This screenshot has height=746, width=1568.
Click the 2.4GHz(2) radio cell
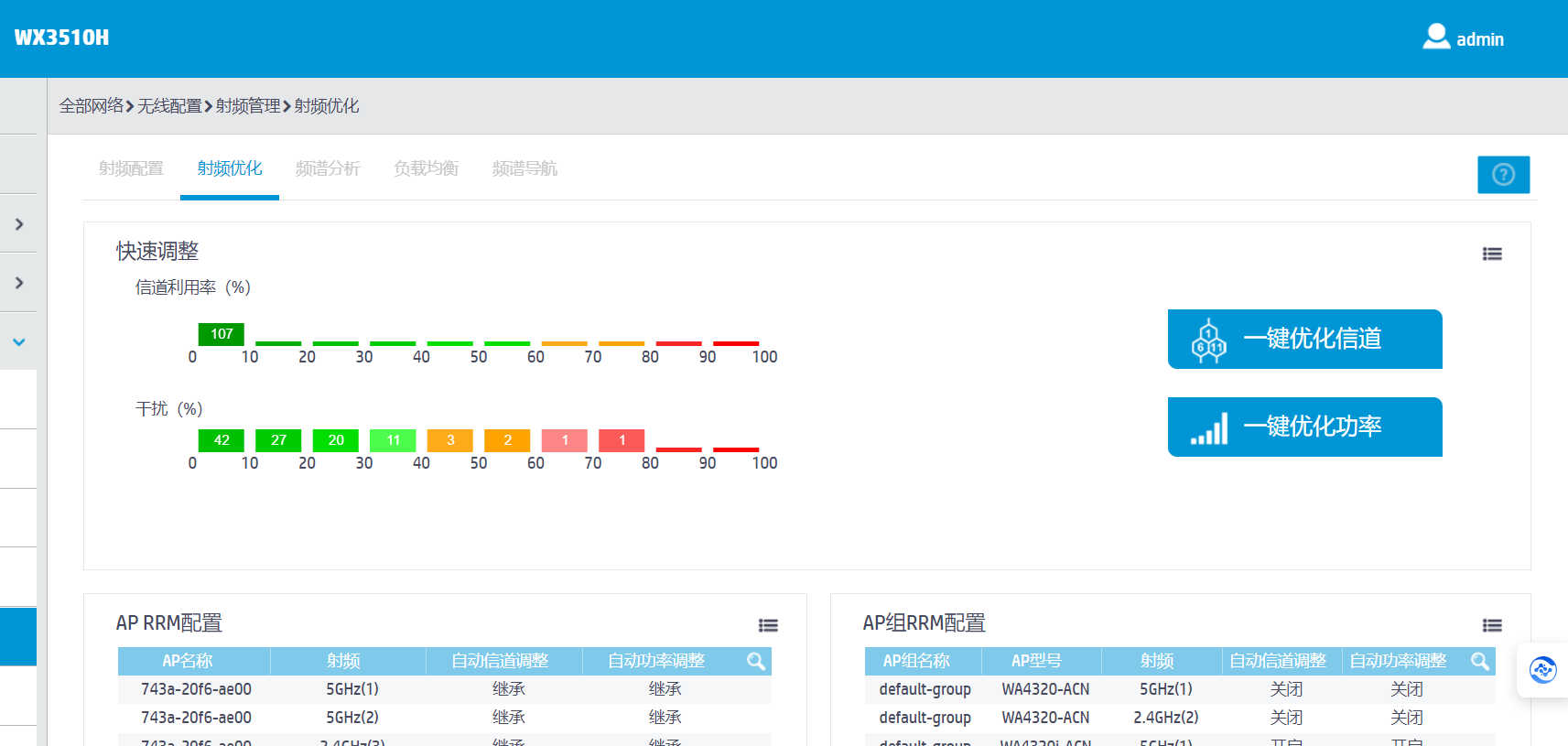point(1166,718)
